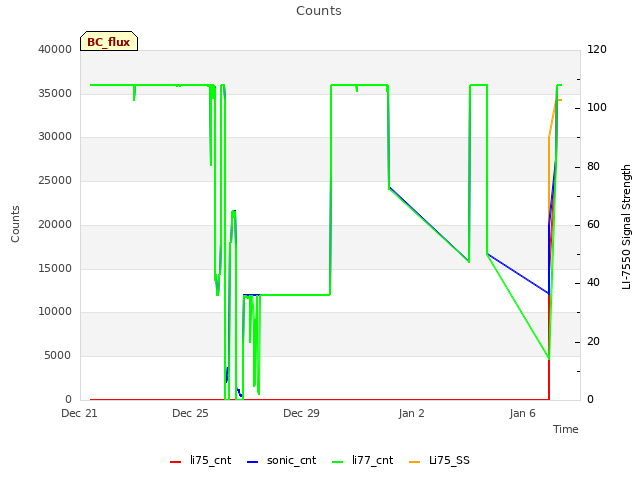The width and height of the screenshot is (640, 480).
Task: Click the 80 right axis value
Action: tap(593, 167)
